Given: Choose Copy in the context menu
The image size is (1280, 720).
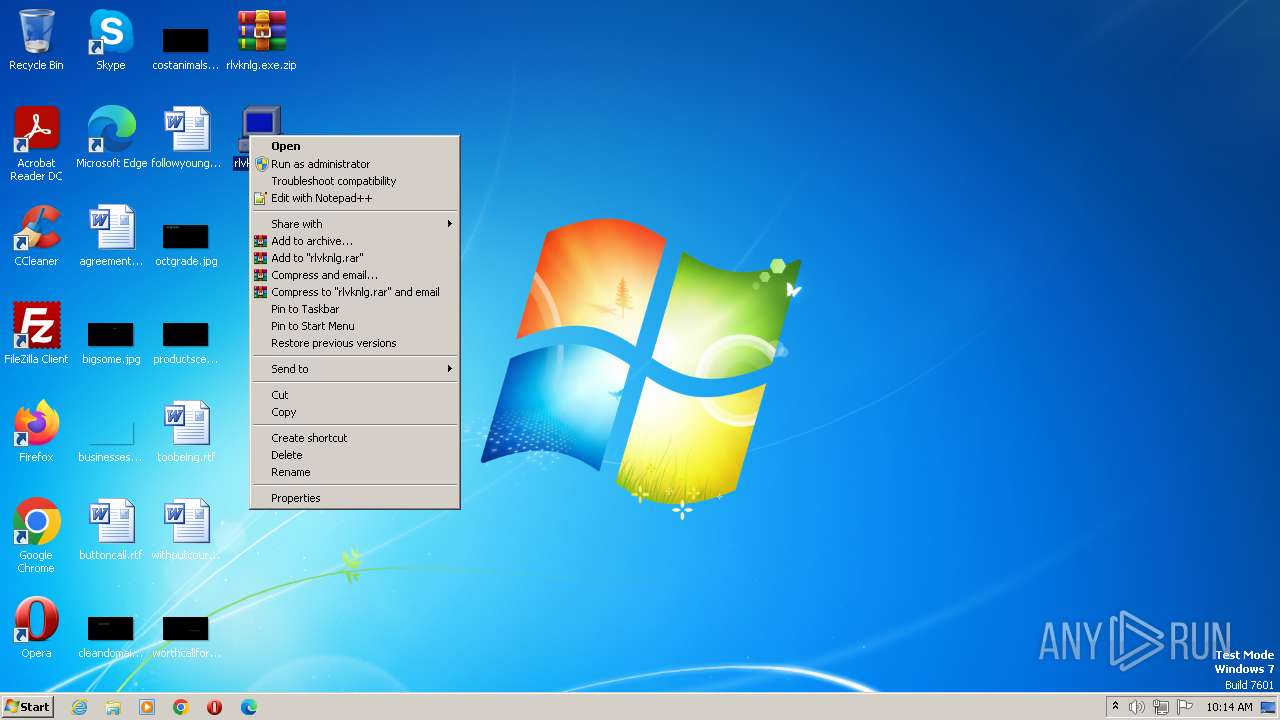Looking at the screenshot, I should click(x=355, y=412).
